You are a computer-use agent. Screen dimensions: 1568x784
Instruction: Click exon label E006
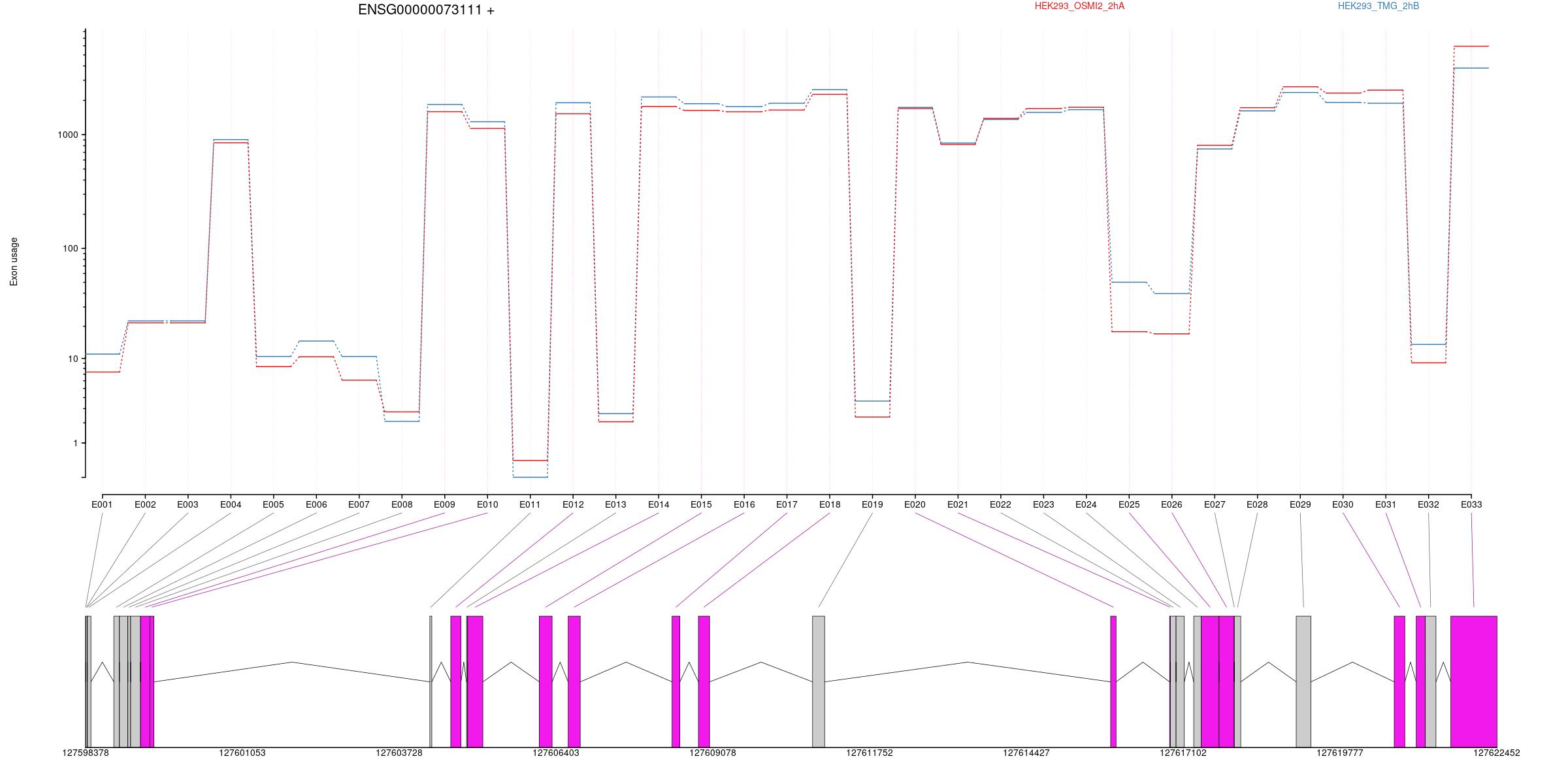316,504
